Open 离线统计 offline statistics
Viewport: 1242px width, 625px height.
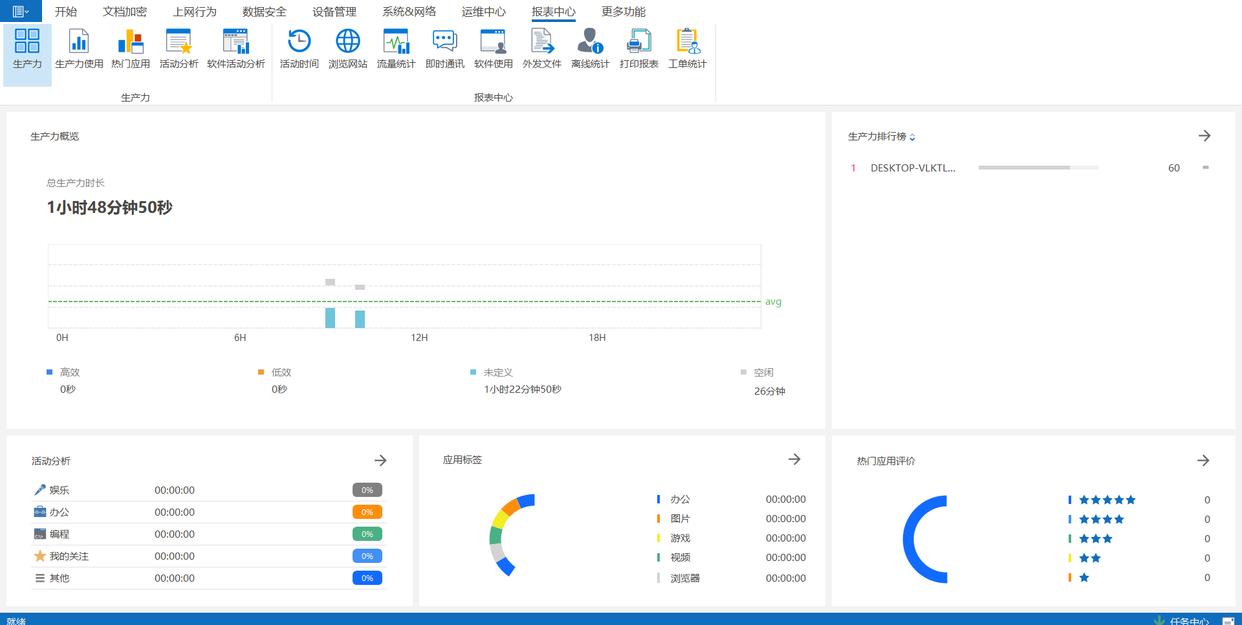click(590, 48)
